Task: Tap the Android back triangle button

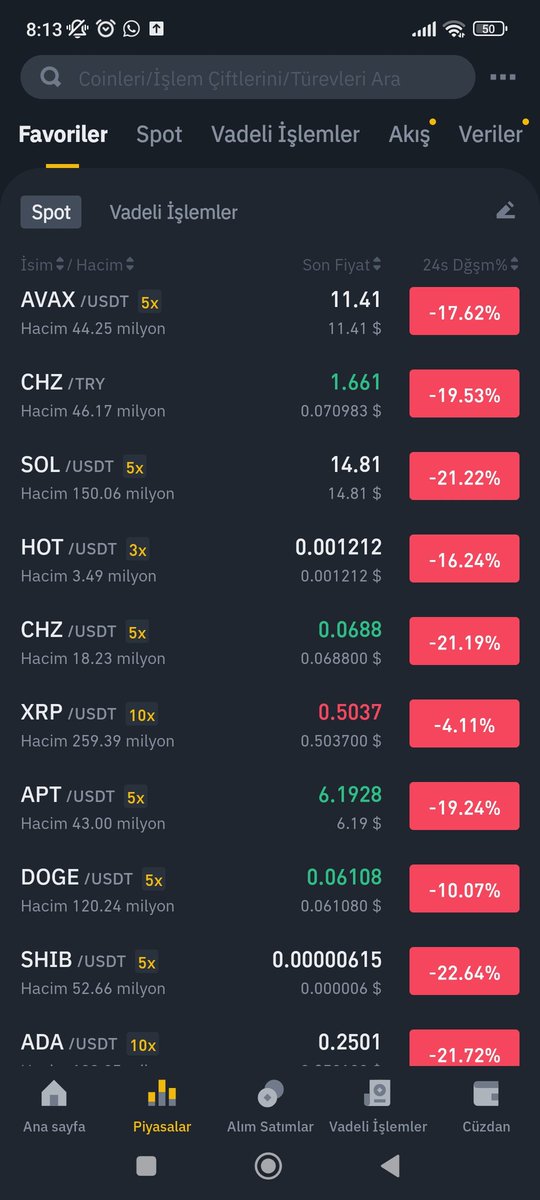Action: point(390,1166)
